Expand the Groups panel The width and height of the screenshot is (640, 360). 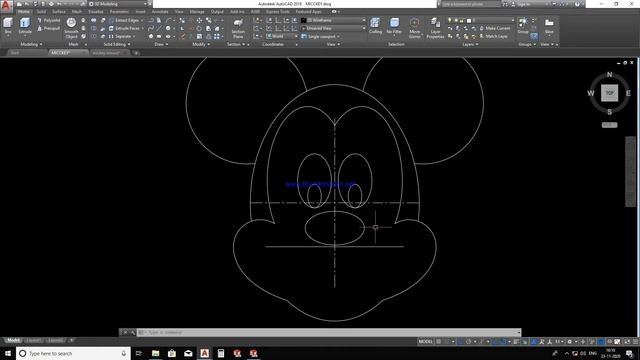click(x=527, y=44)
